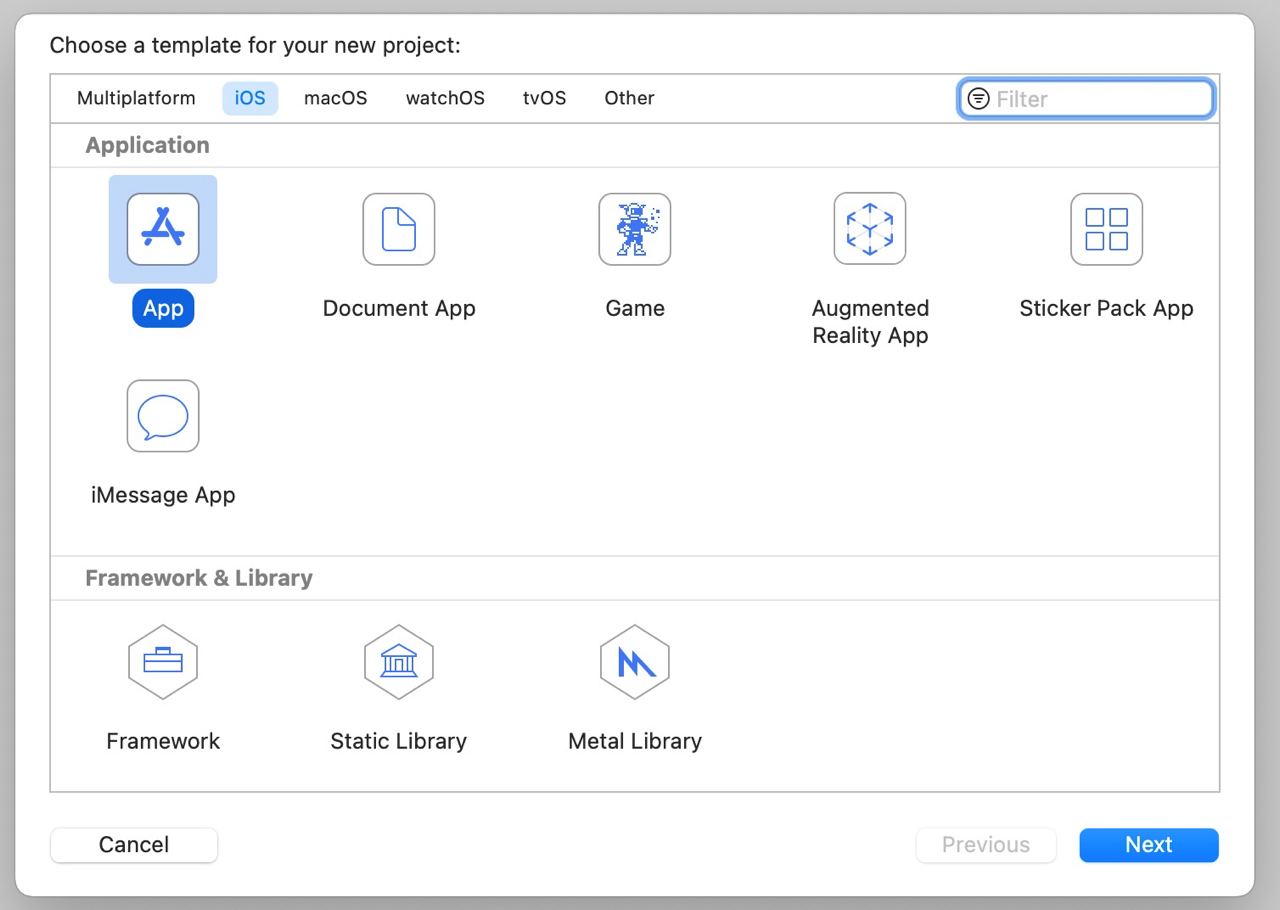Open the watchOS tab
This screenshot has width=1280, height=910.
click(x=445, y=98)
